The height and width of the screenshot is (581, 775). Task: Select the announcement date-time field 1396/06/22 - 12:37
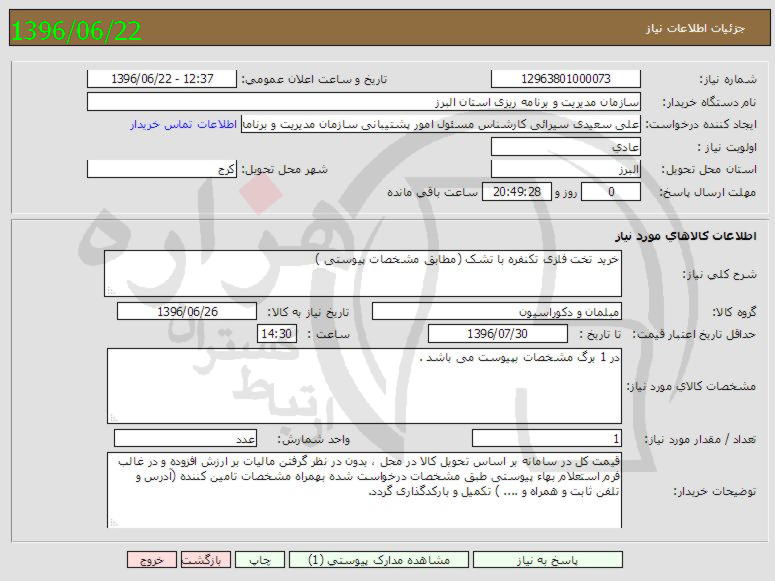coord(162,79)
